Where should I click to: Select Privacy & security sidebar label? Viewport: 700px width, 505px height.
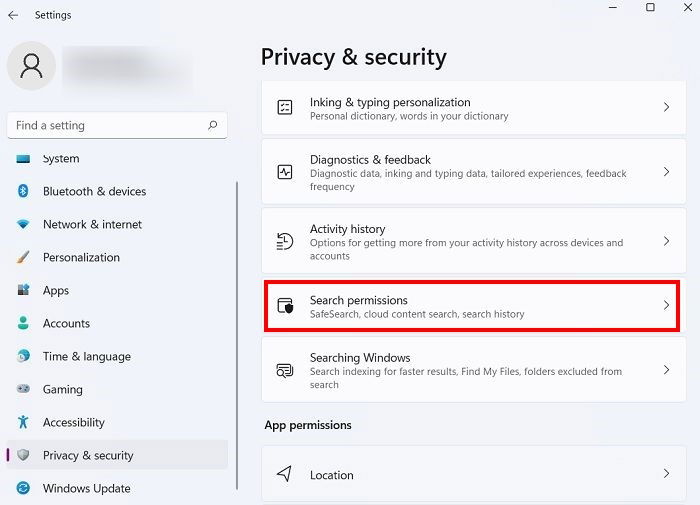click(88, 455)
